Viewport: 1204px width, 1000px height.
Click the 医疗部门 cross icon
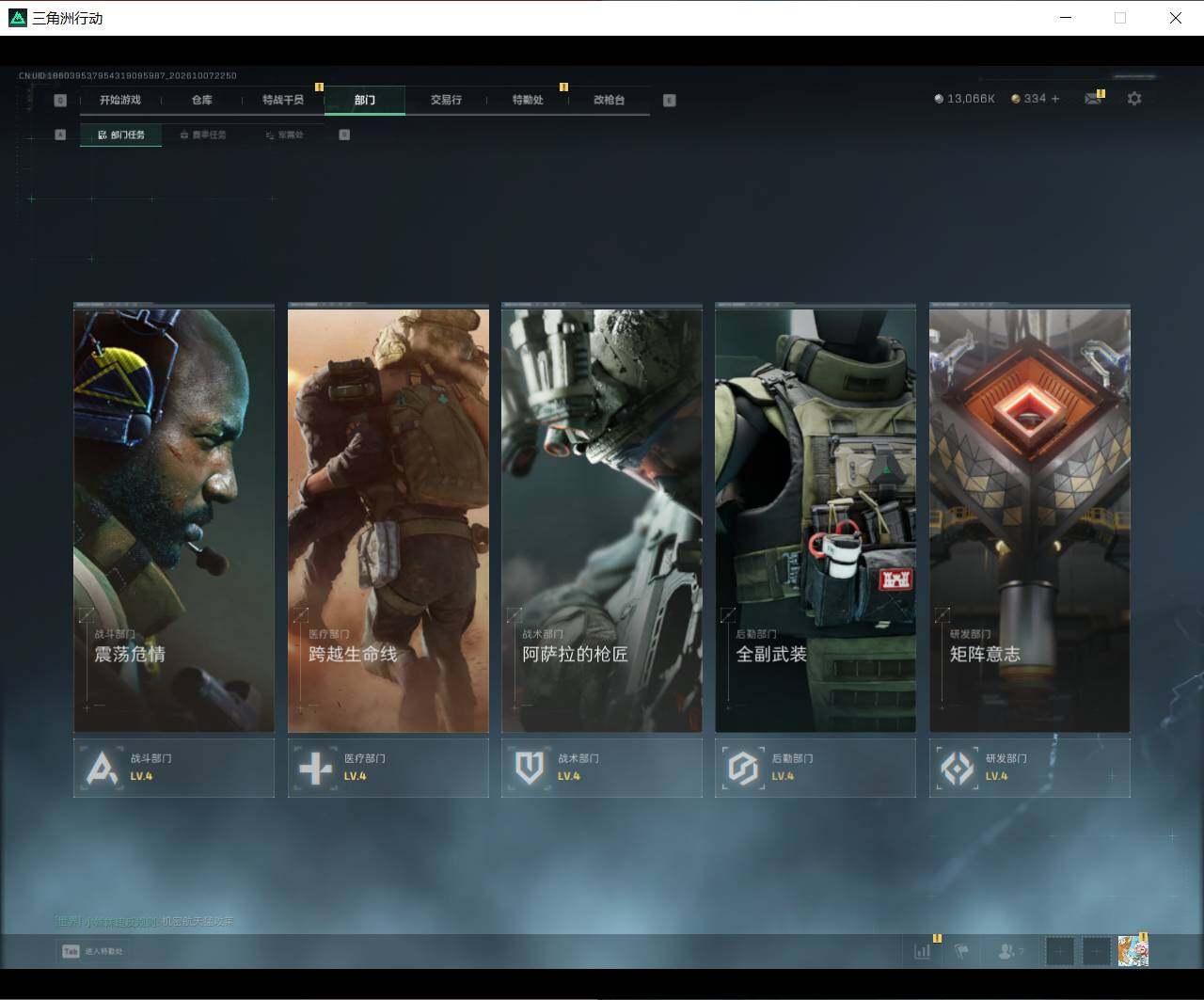point(315,768)
